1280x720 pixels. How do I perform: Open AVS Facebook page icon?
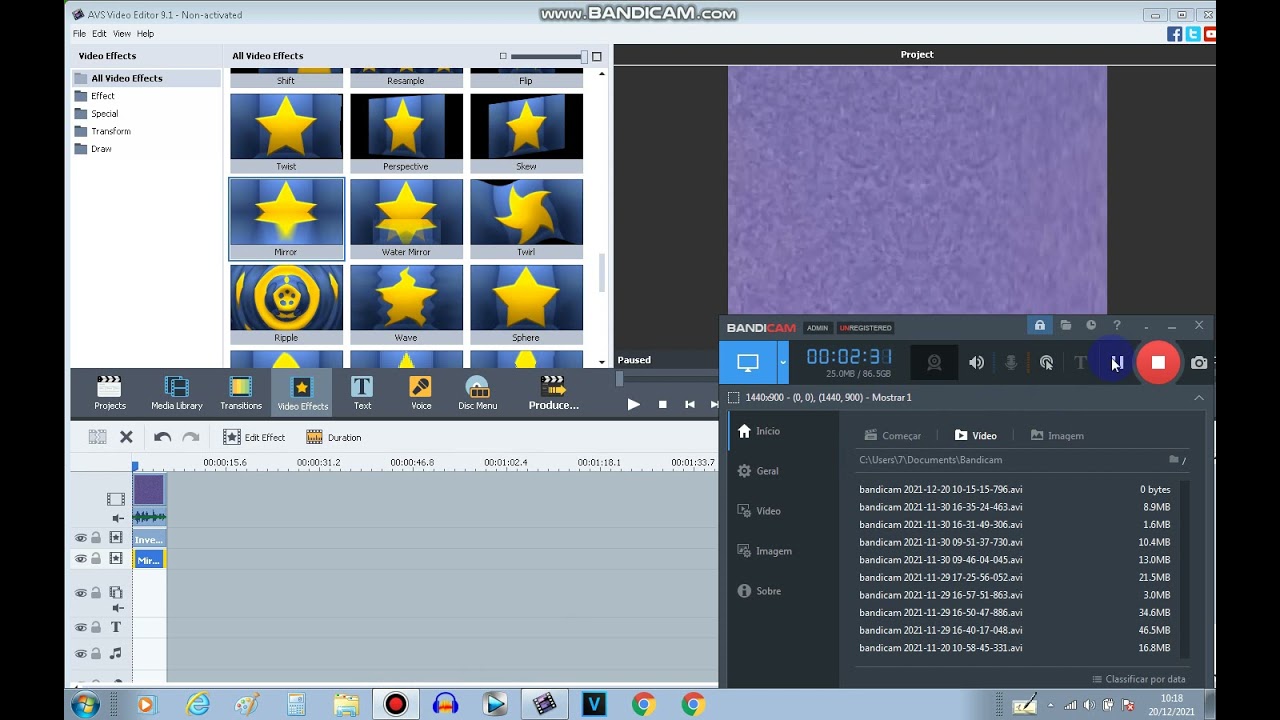pos(1175,34)
